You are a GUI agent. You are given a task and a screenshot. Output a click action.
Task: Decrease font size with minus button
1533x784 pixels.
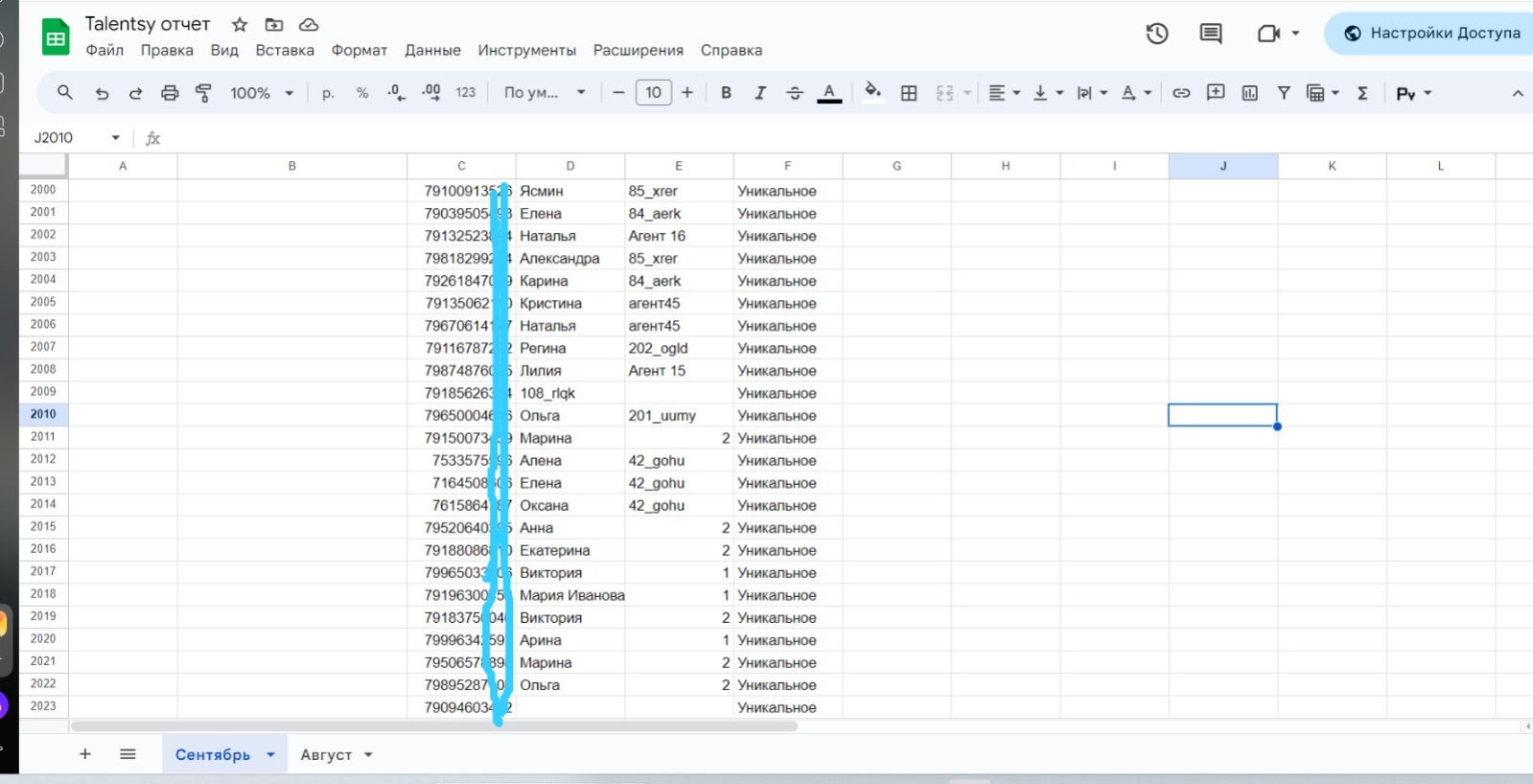click(618, 93)
